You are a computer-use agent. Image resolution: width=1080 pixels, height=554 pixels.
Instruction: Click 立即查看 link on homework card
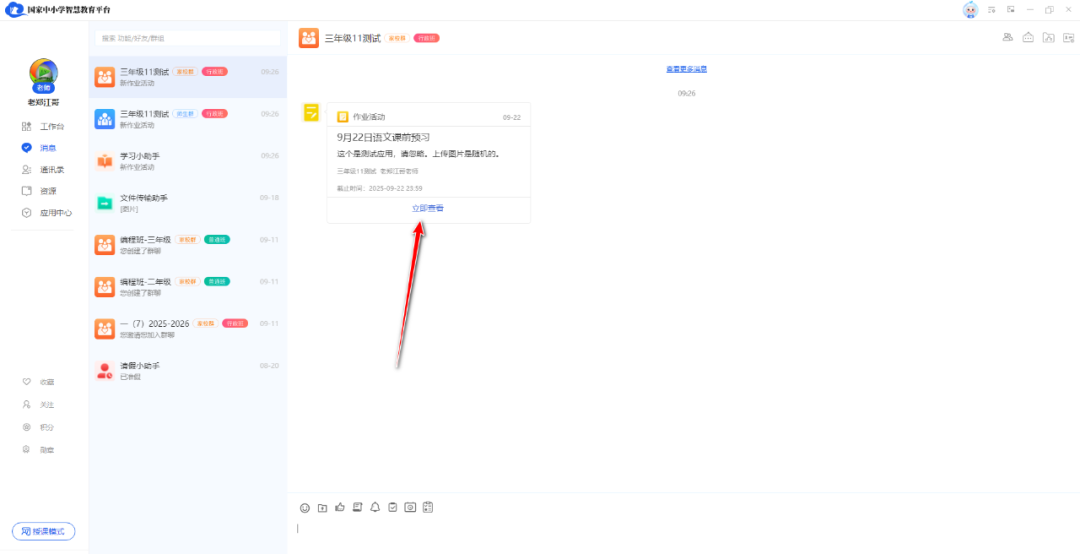pyautogui.click(x=428, y=208)
